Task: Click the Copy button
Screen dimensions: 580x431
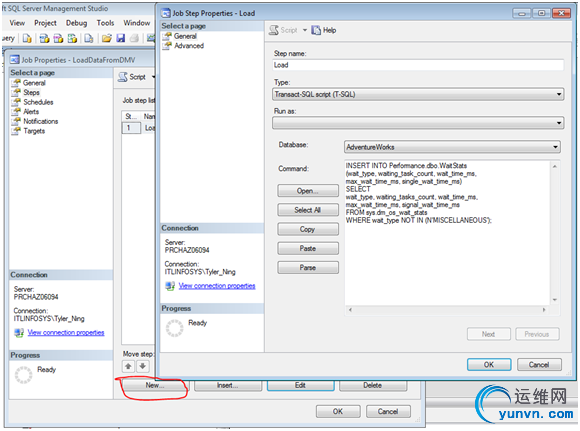Action: pyautogui.click(x=308, y=229)
